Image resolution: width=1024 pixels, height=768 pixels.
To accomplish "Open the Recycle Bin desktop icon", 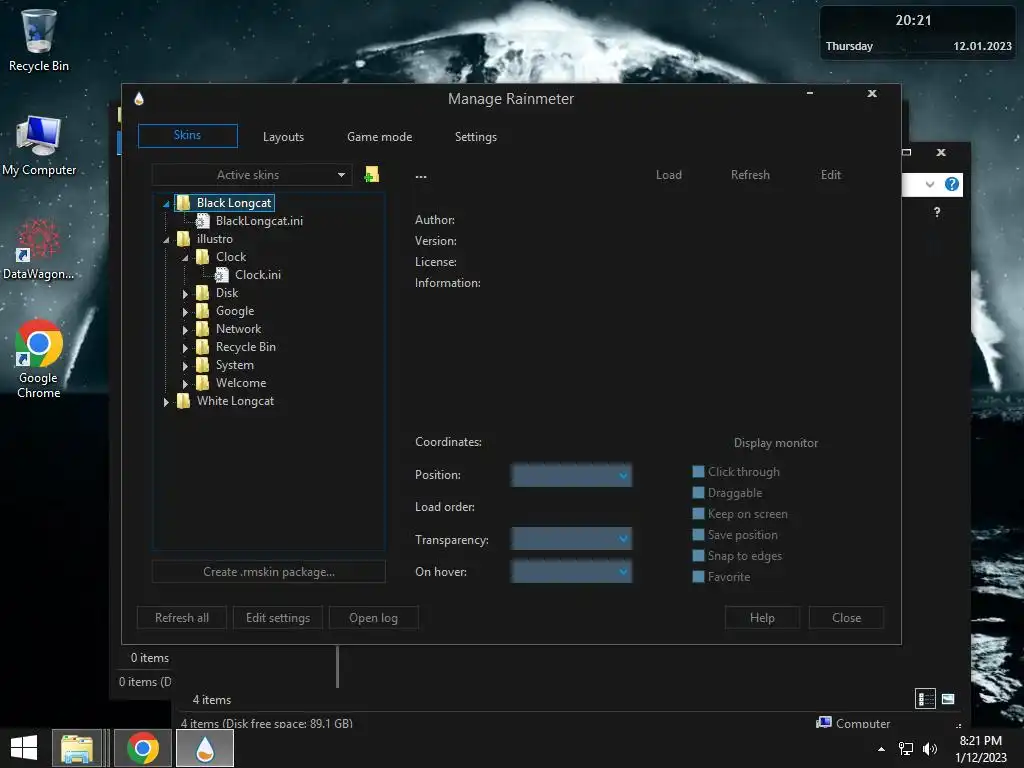I will click(x=39, y=39).
